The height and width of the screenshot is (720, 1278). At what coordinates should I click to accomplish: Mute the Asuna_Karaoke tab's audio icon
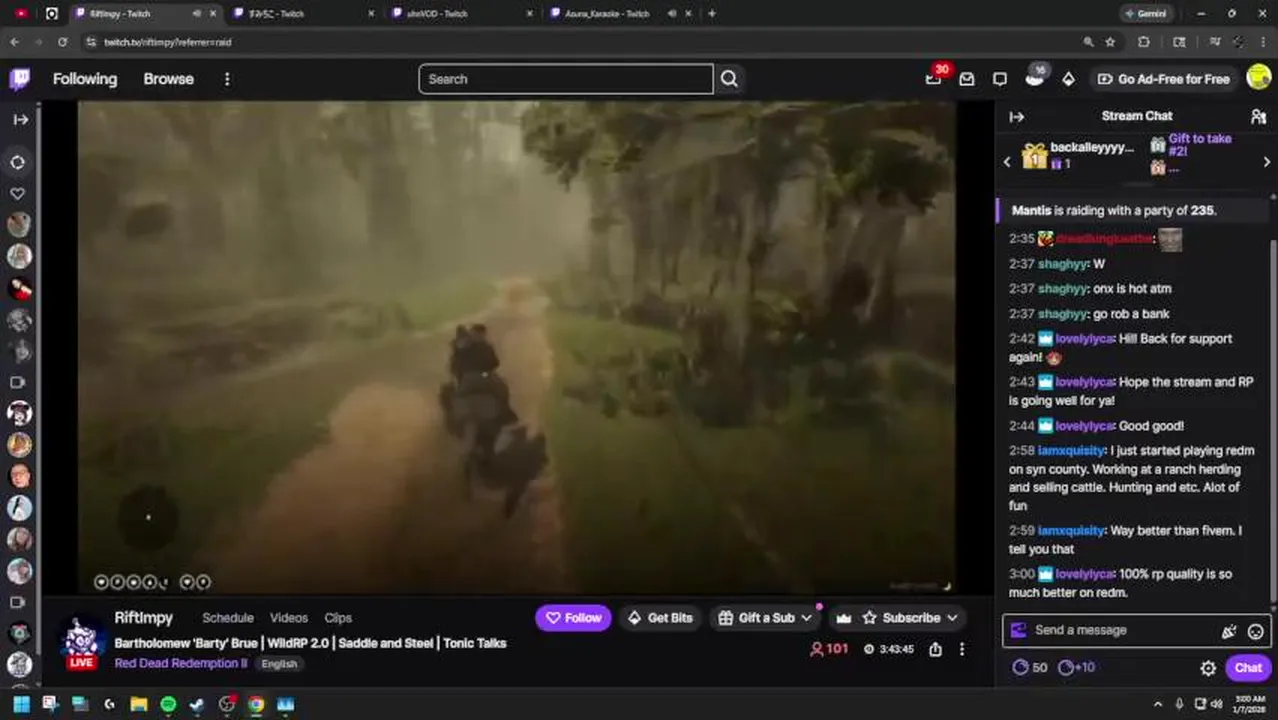click(672, 14)
